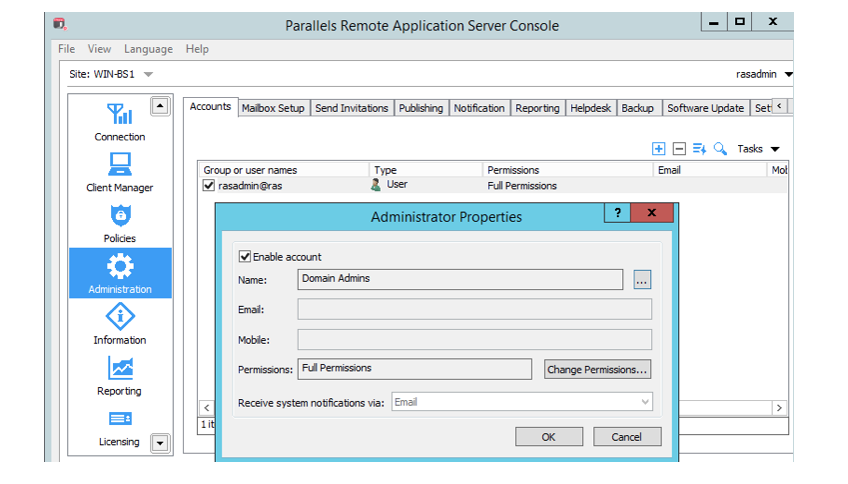The width and height of the screenshot is (848, 484).
Task: Click the tab strip left scroll arrow
Action: pyautogui.click(x=779, y=106)
